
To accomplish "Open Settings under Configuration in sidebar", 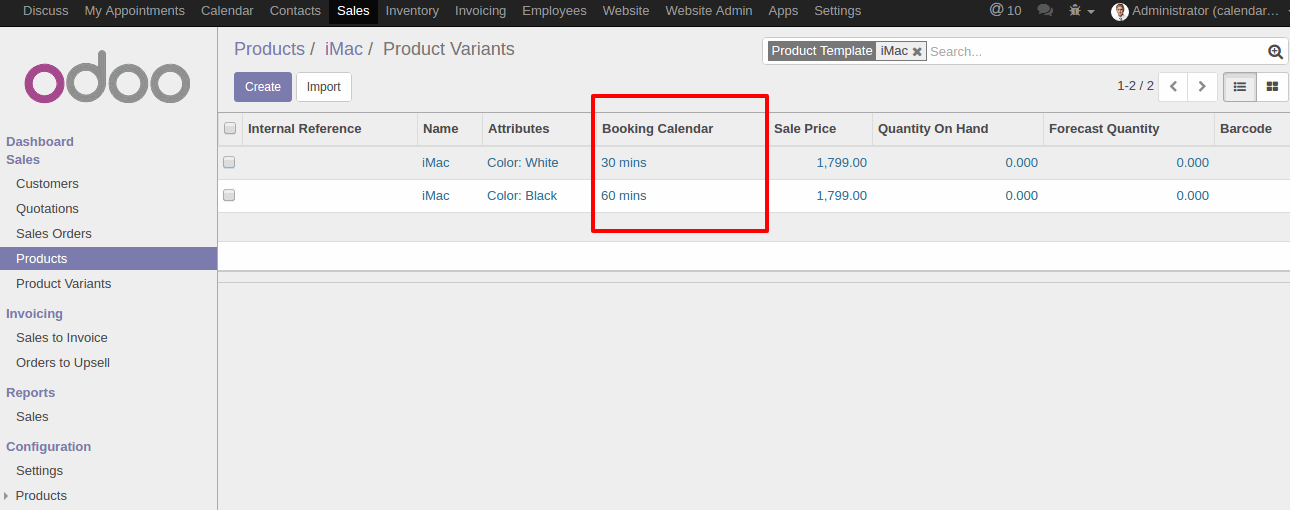I will pos(39,471).
